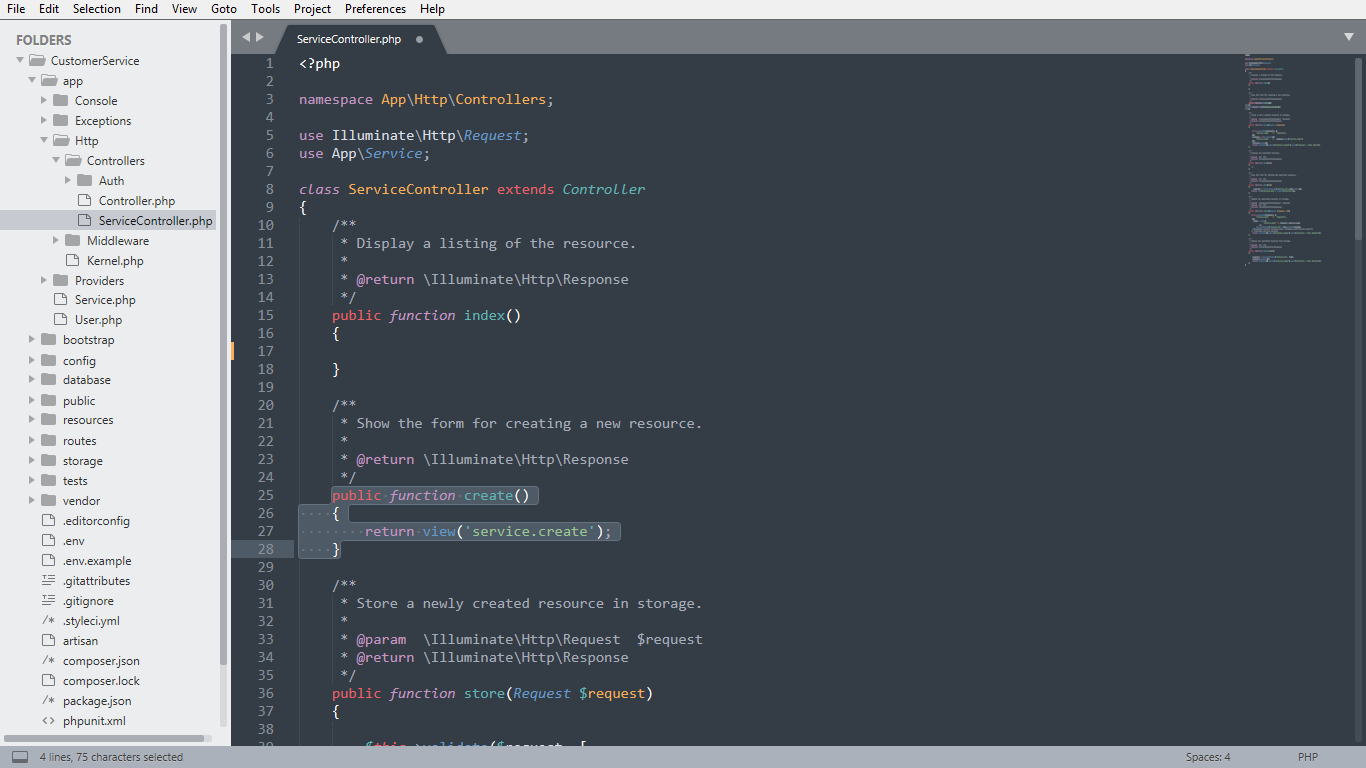Open the Preferences menu
Screen dimensions: 1366x768
point(375,9)
